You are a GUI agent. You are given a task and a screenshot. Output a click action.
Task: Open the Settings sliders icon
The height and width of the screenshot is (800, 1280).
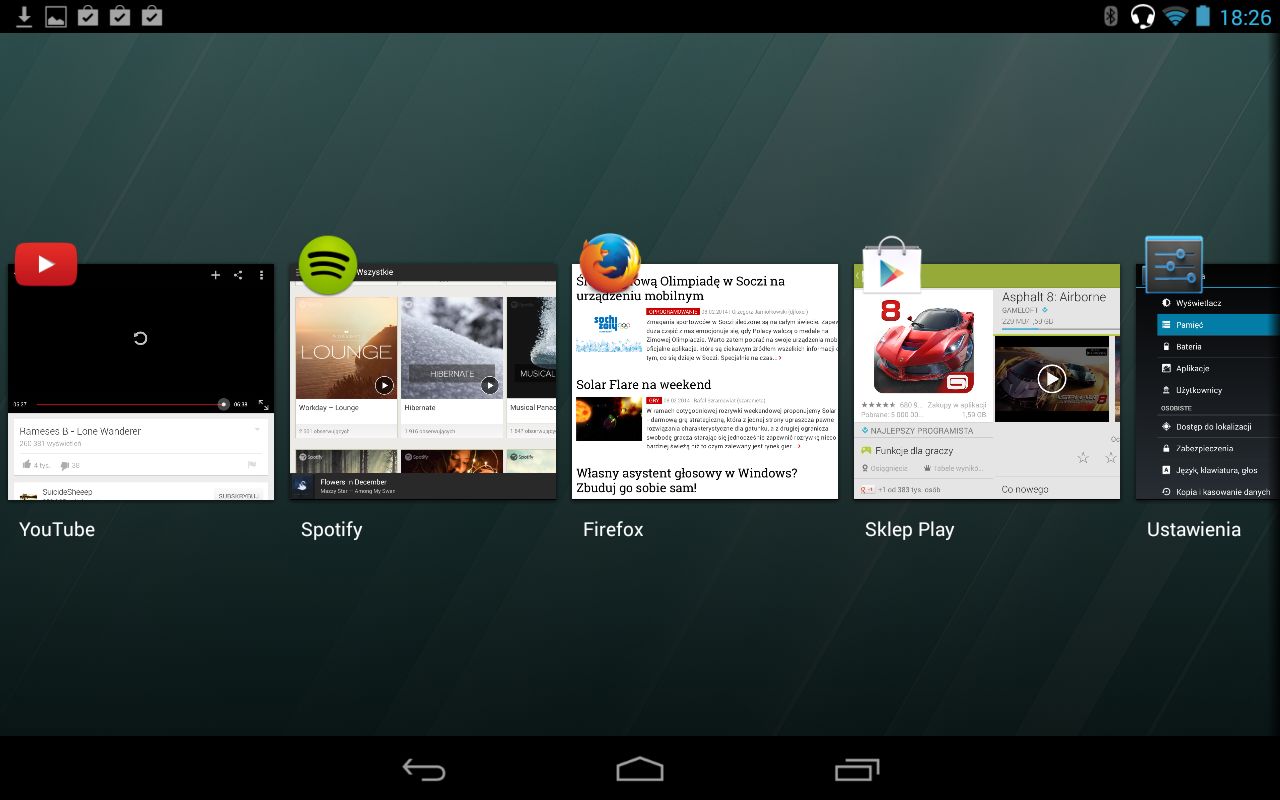[x=1174, y=265]
